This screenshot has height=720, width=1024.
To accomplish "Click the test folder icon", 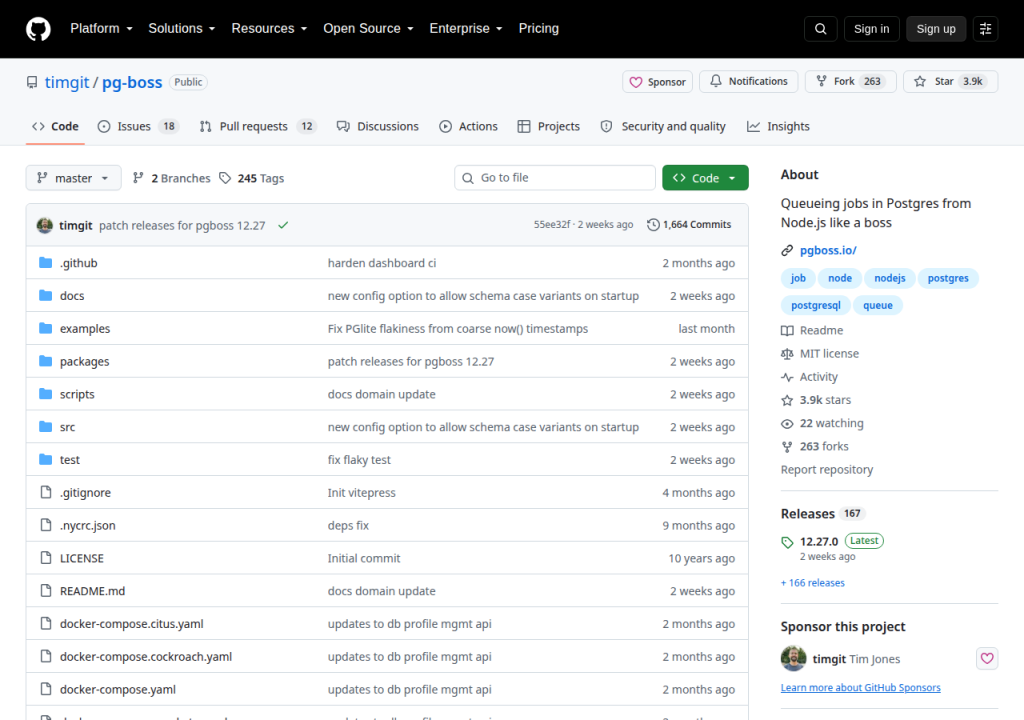I will pyautogui.click(x=45, y=459).
